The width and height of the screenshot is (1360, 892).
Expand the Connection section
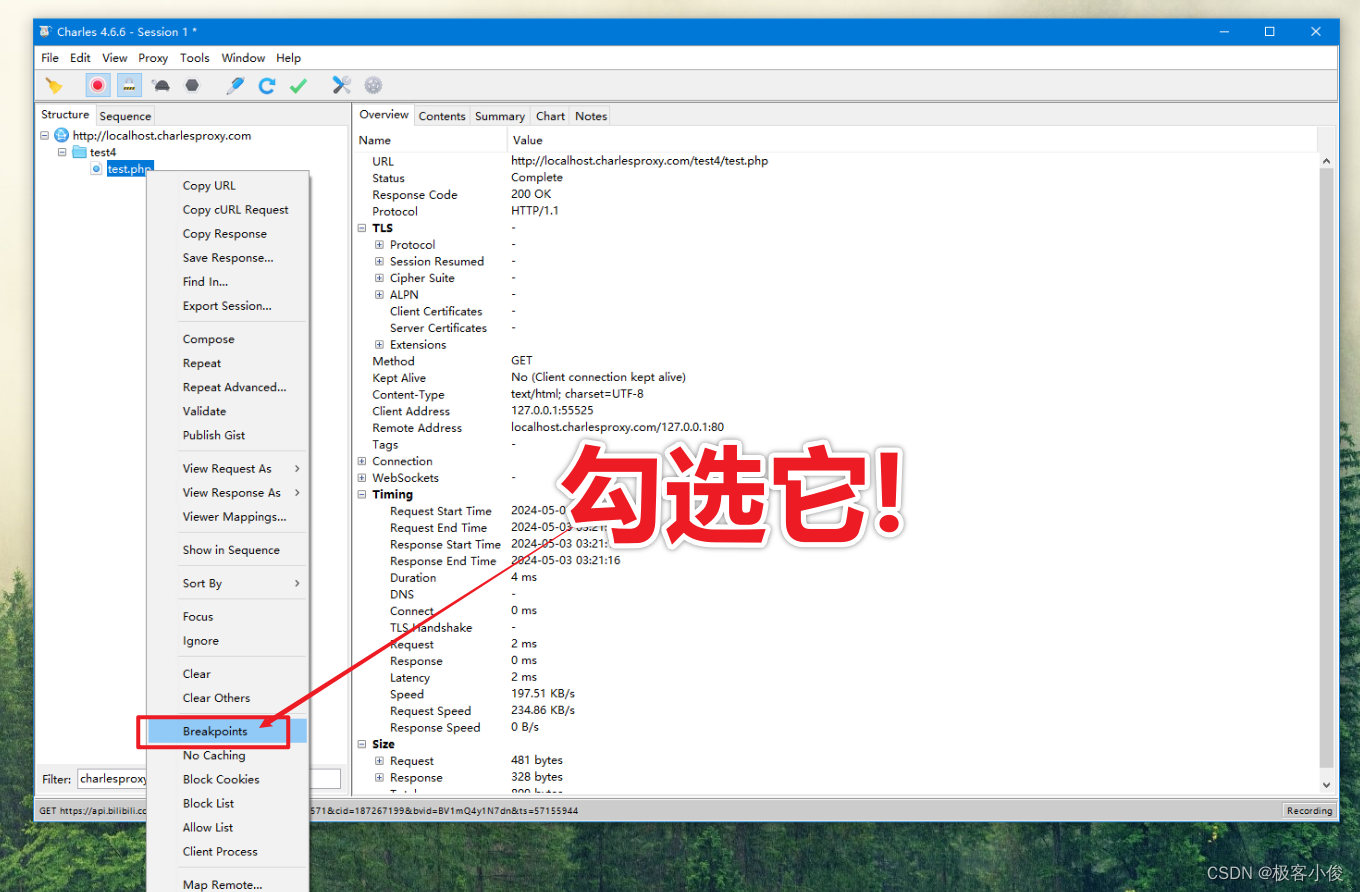coord(362,461)
